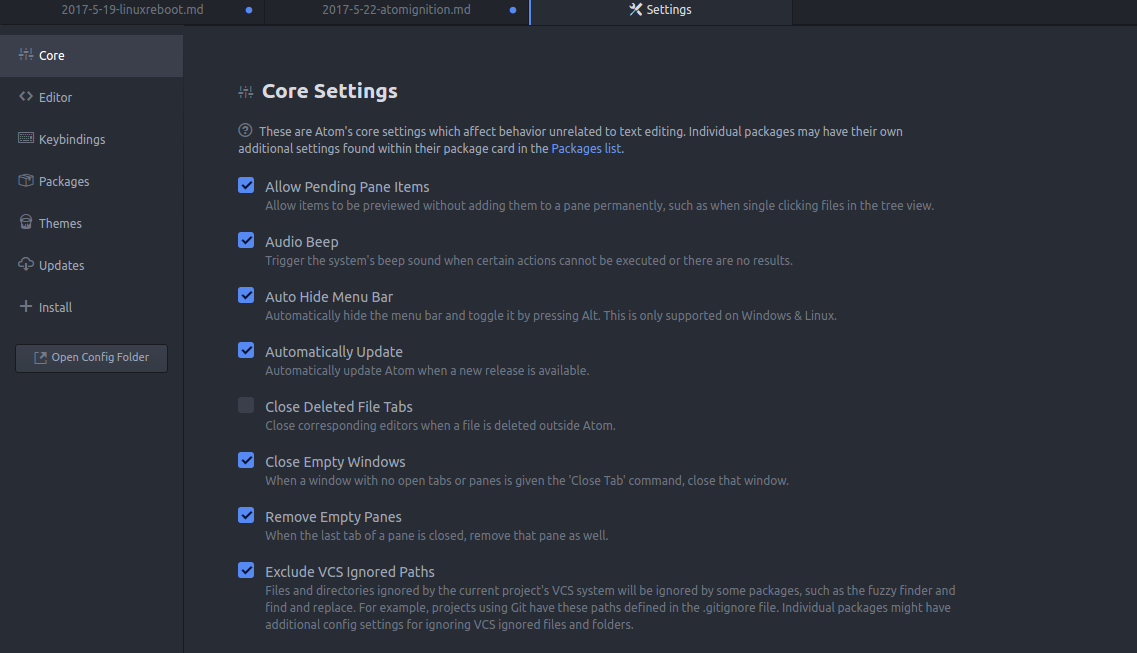Click the Themes paint bucket icon
The height and width of the screenshot is (653, 1137).
pos(26,222)
